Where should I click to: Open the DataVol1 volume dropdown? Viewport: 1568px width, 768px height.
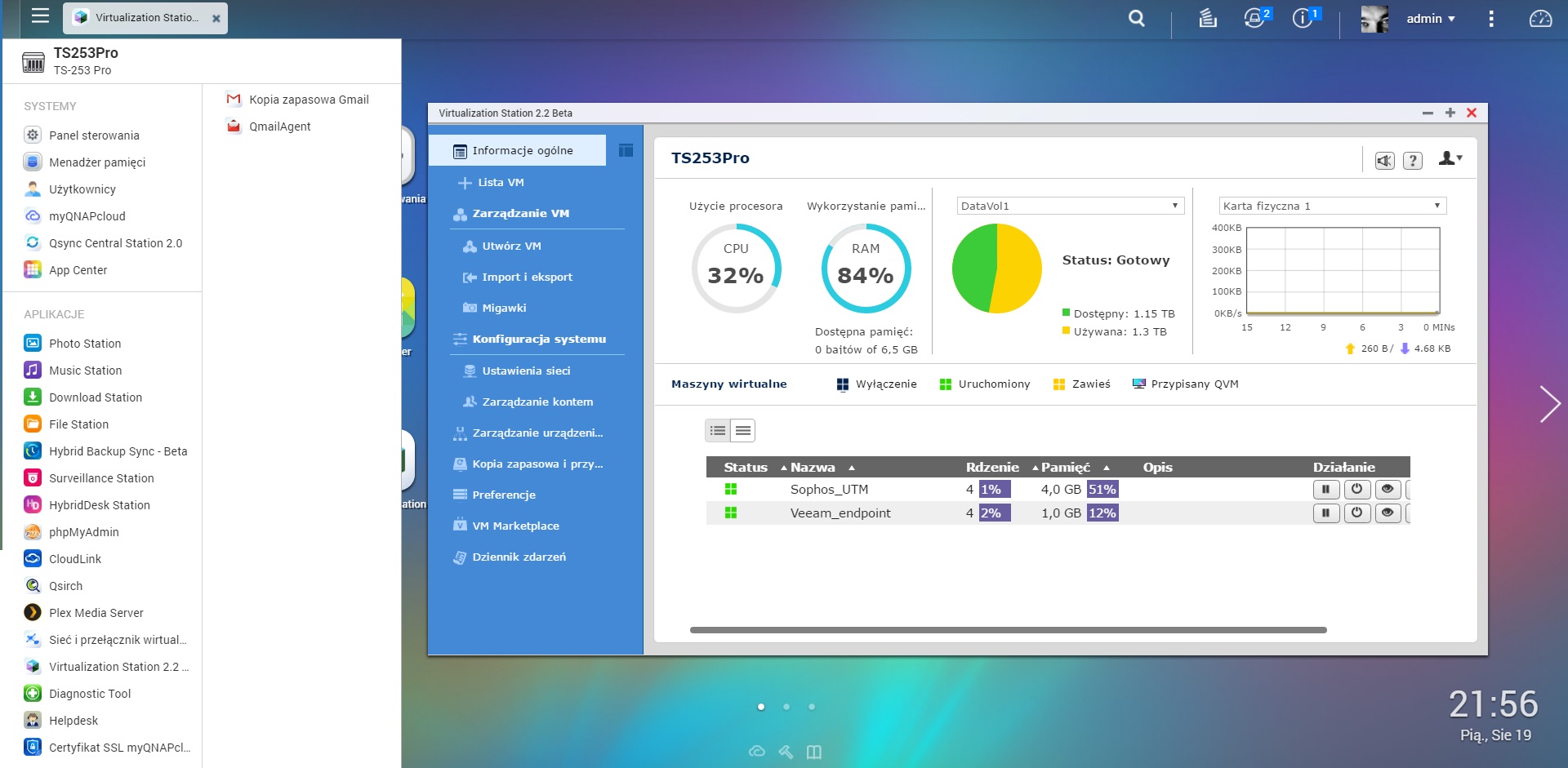click(x=1070, y=206)
